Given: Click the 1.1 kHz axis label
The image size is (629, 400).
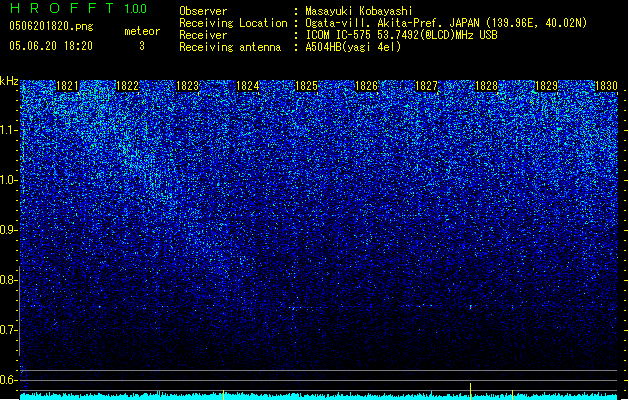Looking at the screenshot, I should pos(8,130).
